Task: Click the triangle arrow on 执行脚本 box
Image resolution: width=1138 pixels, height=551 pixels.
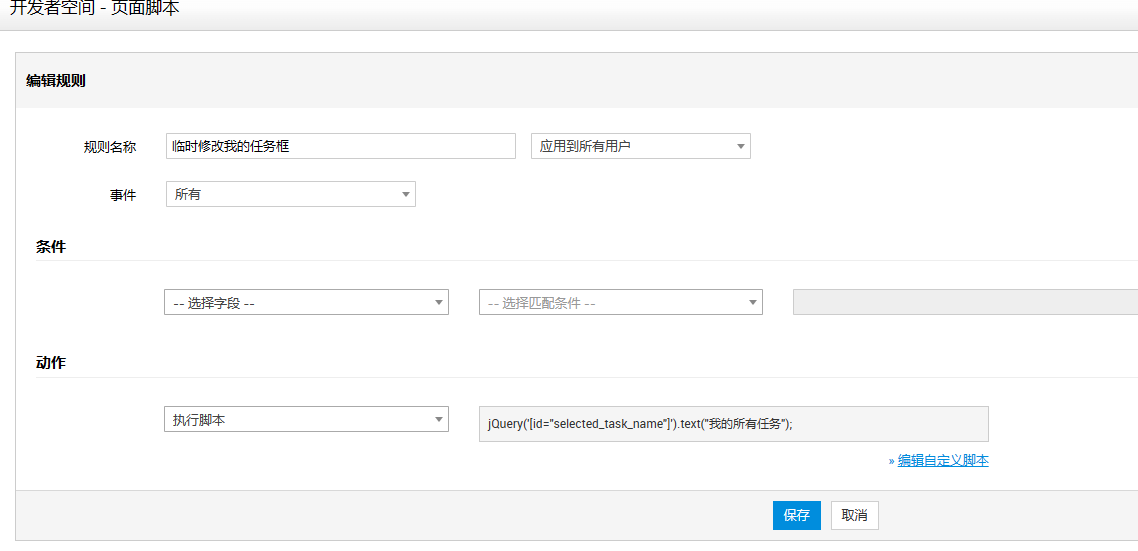Action: pos(438,420)
